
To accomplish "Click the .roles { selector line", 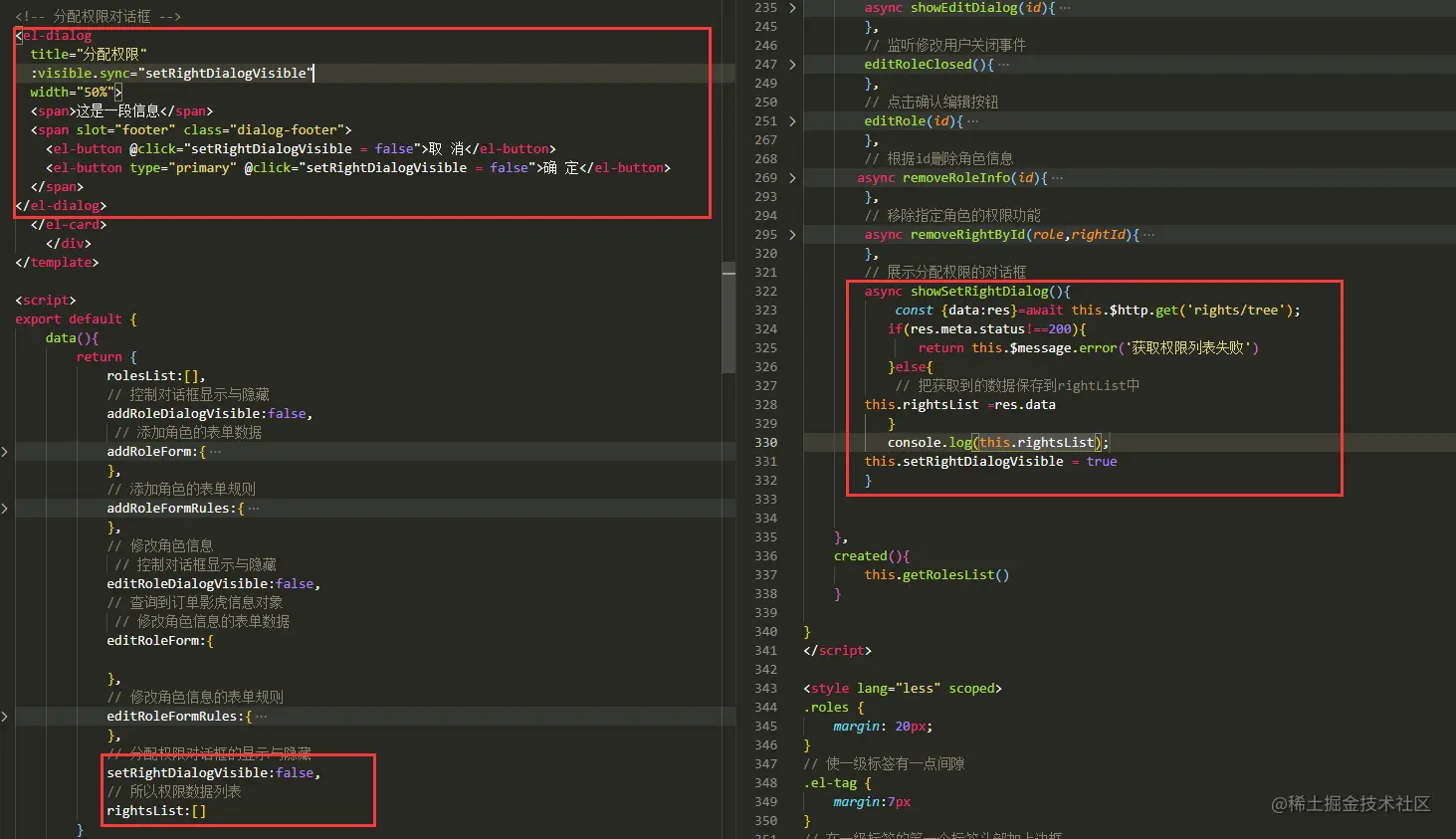I will click(x=834, y=707).
